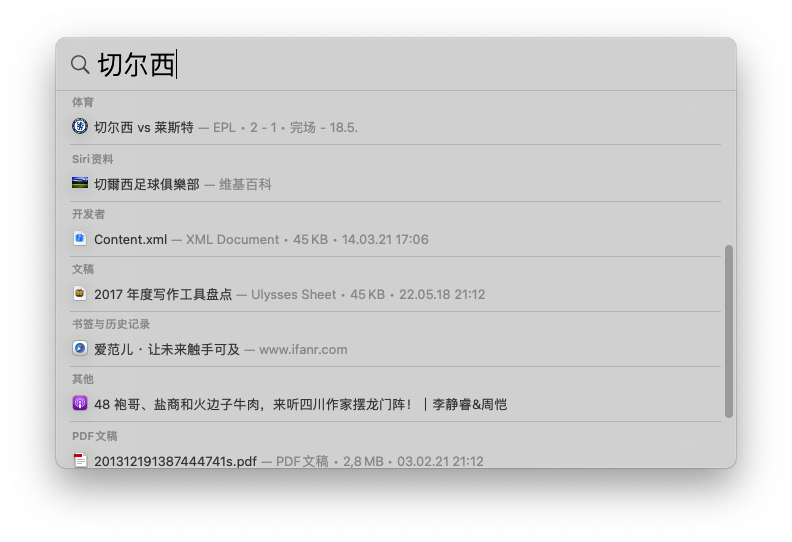Open the 201312191387444741s.pdf result
The image size is (792, 542).
tap(395, 461)
